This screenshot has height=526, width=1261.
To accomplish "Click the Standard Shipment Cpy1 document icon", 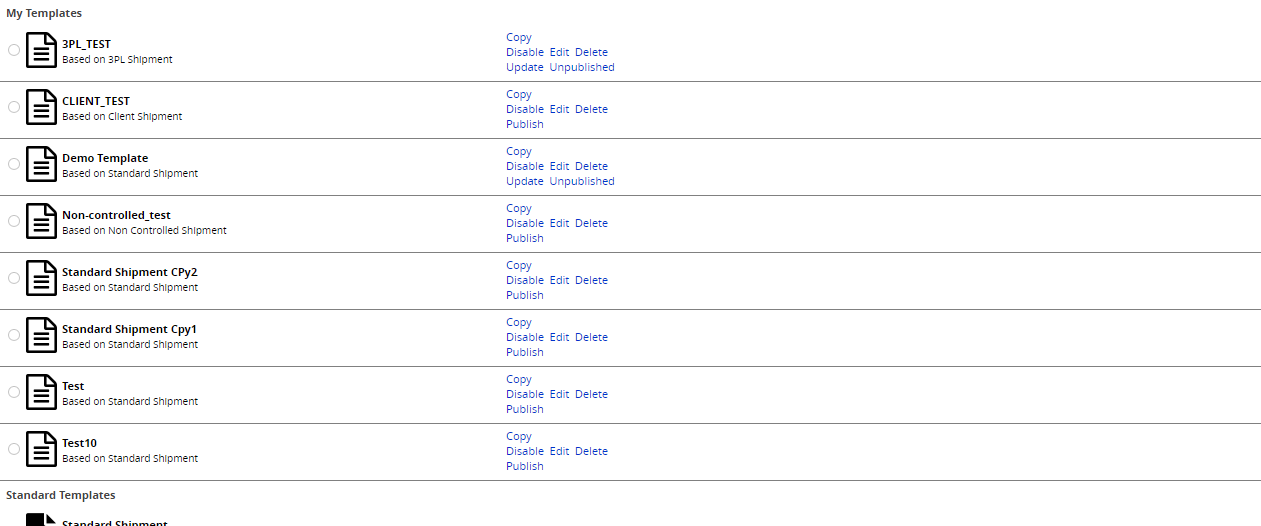I will [x=41, y=335].
